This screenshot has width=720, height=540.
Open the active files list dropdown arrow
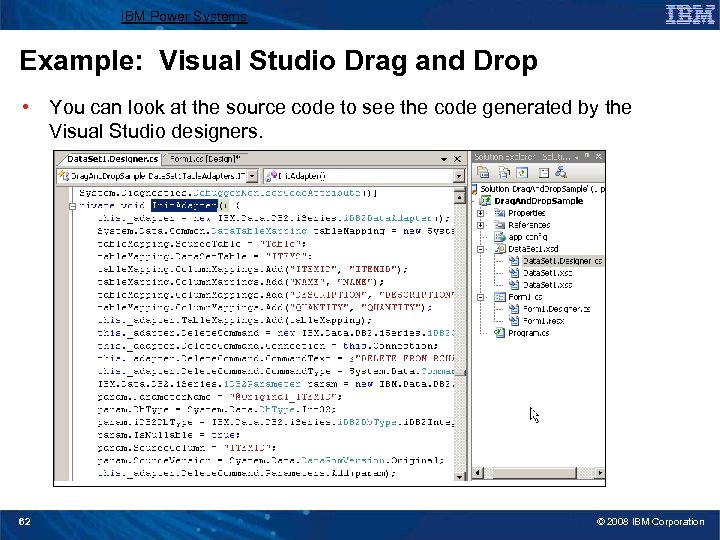coord(444,159)
